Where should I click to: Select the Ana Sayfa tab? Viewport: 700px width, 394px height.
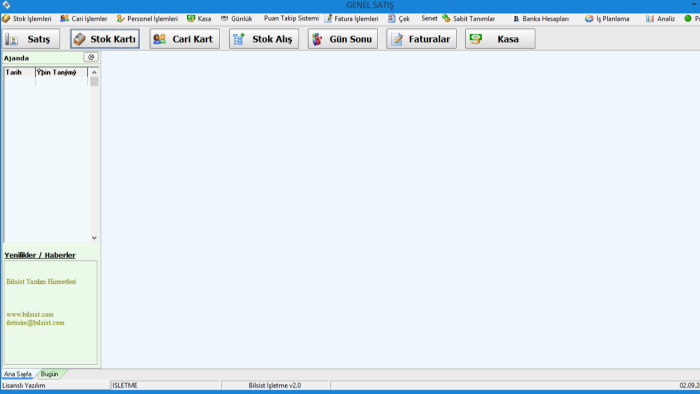[18, 374]
